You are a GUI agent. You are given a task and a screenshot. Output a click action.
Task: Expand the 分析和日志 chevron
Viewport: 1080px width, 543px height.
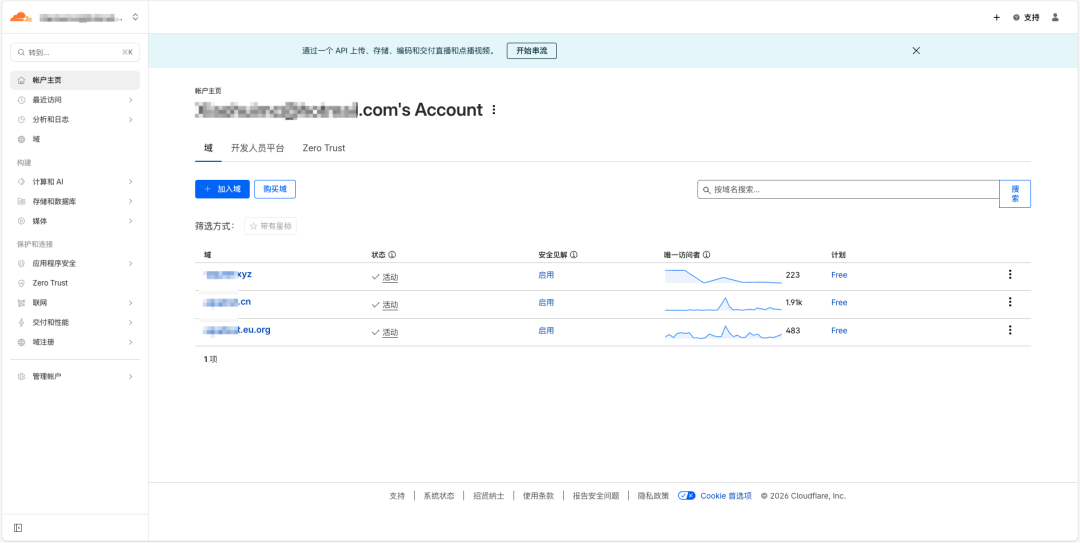click(130, 119)
